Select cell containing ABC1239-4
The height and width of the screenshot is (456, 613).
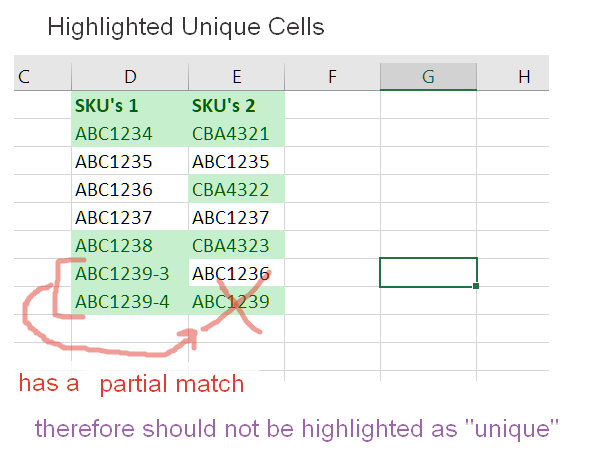[x=130, y=301]
